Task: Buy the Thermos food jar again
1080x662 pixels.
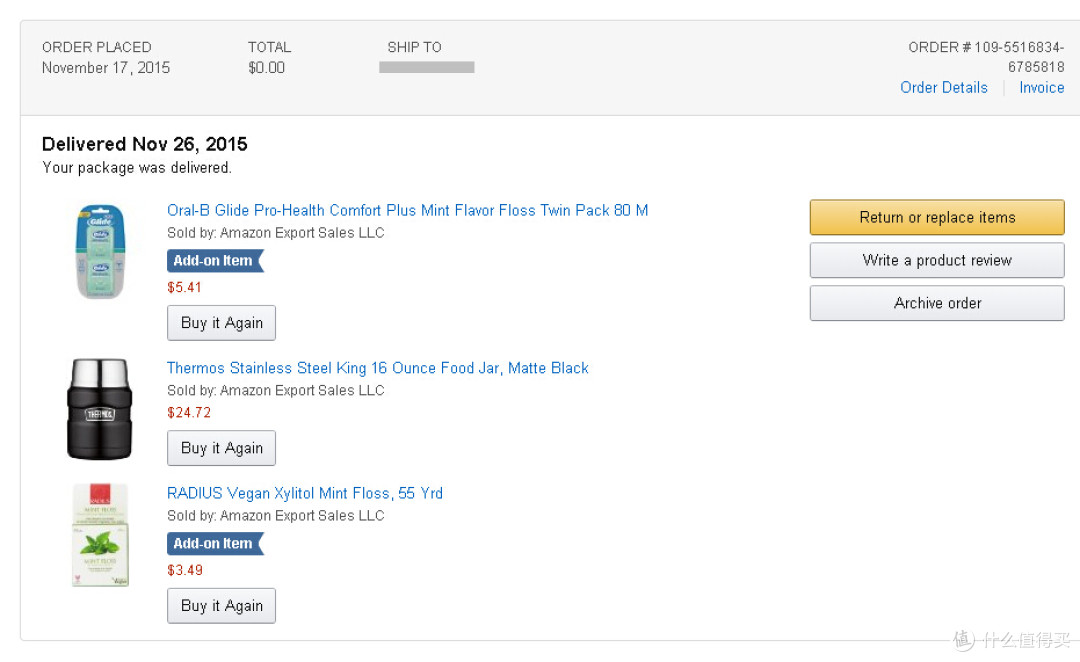Action: (x=221, y=448)
